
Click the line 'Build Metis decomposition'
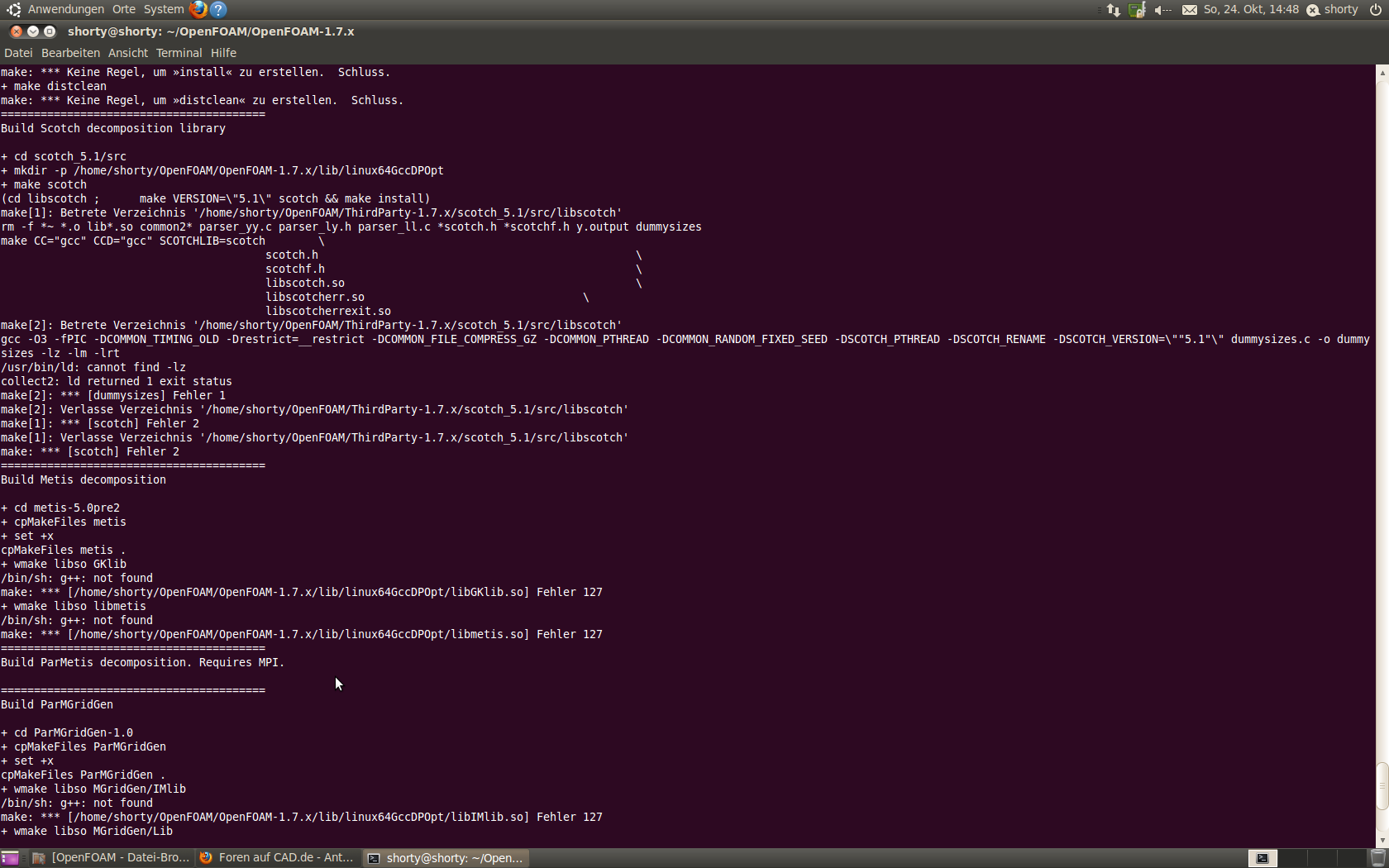coord(84,479)
